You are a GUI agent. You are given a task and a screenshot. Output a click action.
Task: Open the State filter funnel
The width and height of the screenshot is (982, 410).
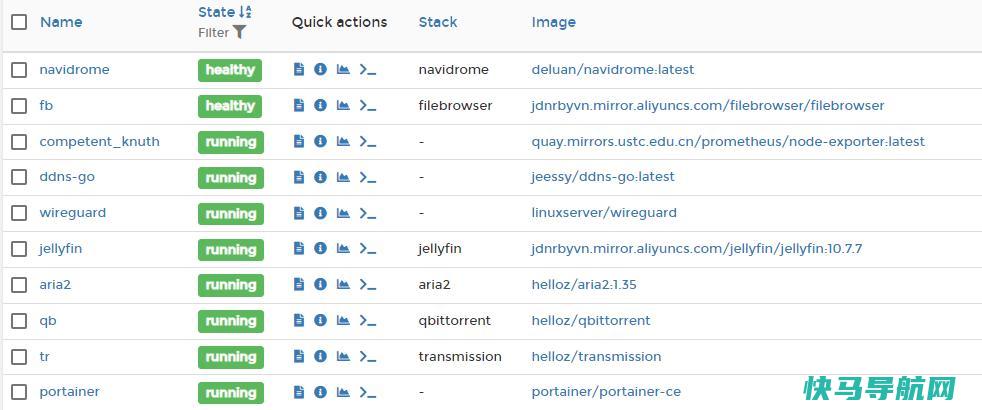point(240,33)
